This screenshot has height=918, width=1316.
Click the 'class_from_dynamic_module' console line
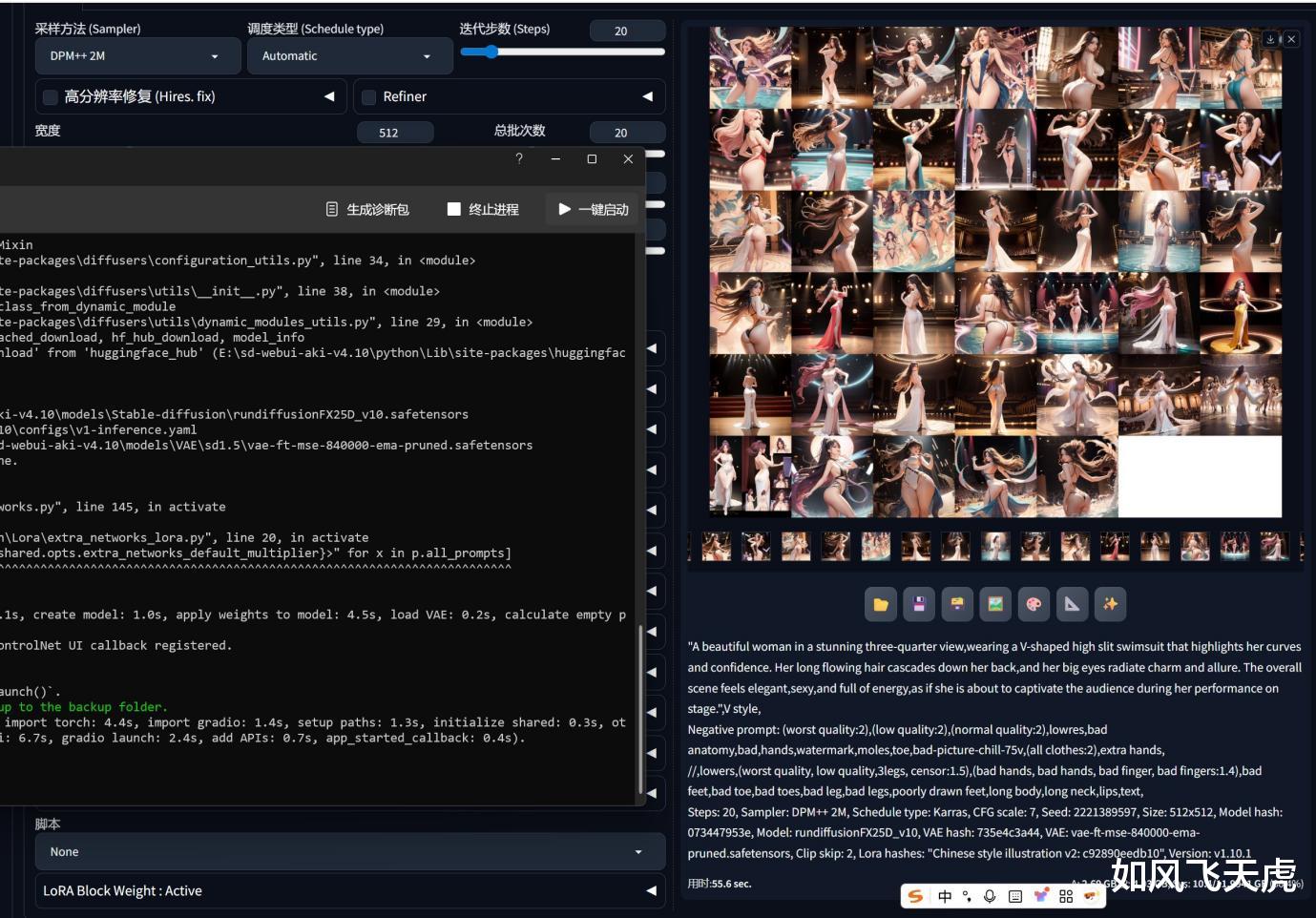pyautogui.click(x=88, y=306)
